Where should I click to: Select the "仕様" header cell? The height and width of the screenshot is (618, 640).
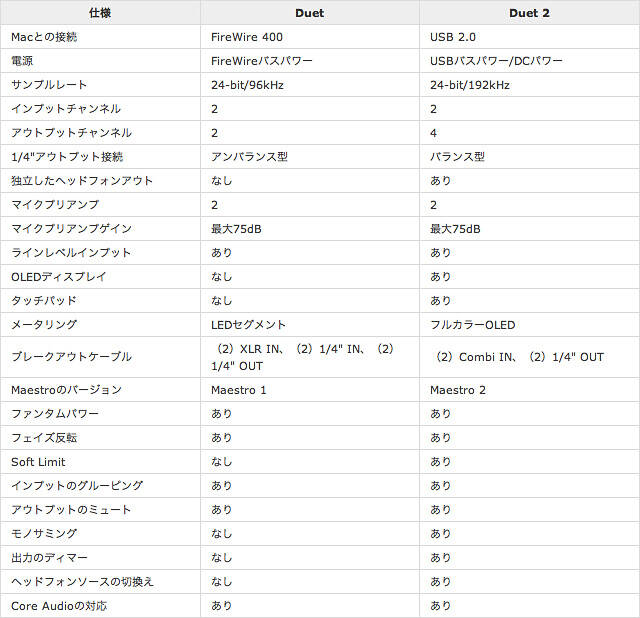(100, 13)
